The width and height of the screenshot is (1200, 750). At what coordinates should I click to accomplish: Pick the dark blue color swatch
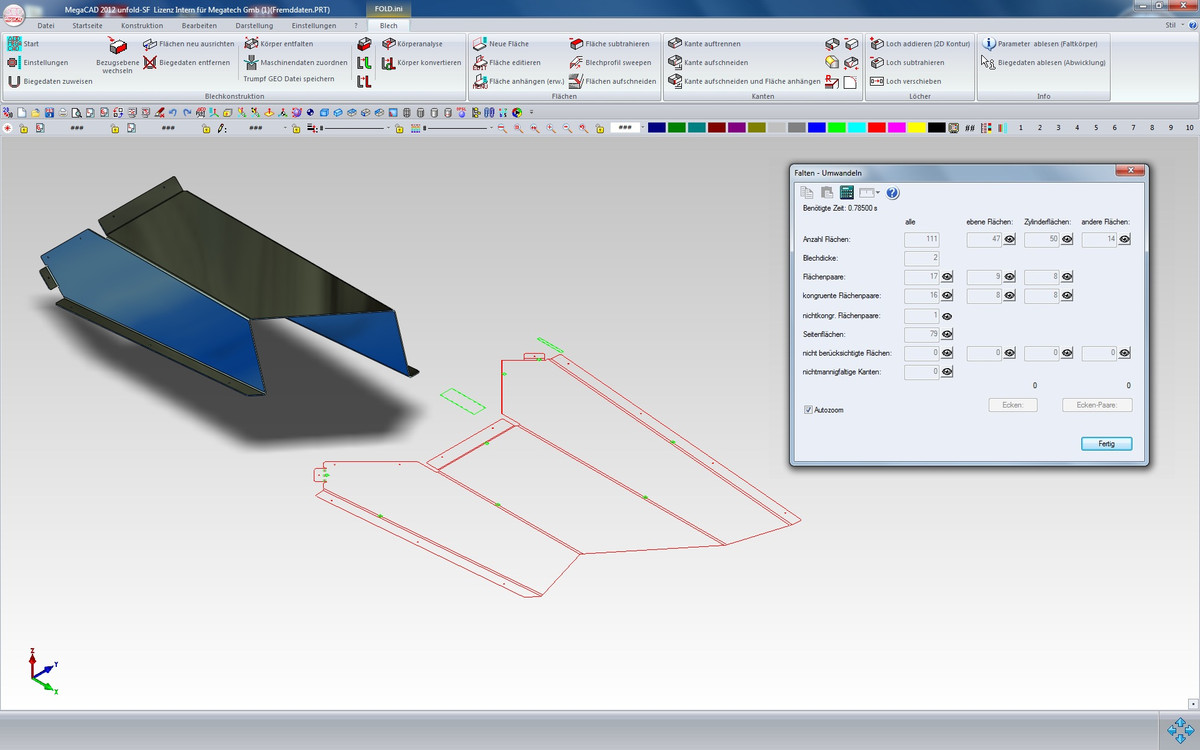656,128
